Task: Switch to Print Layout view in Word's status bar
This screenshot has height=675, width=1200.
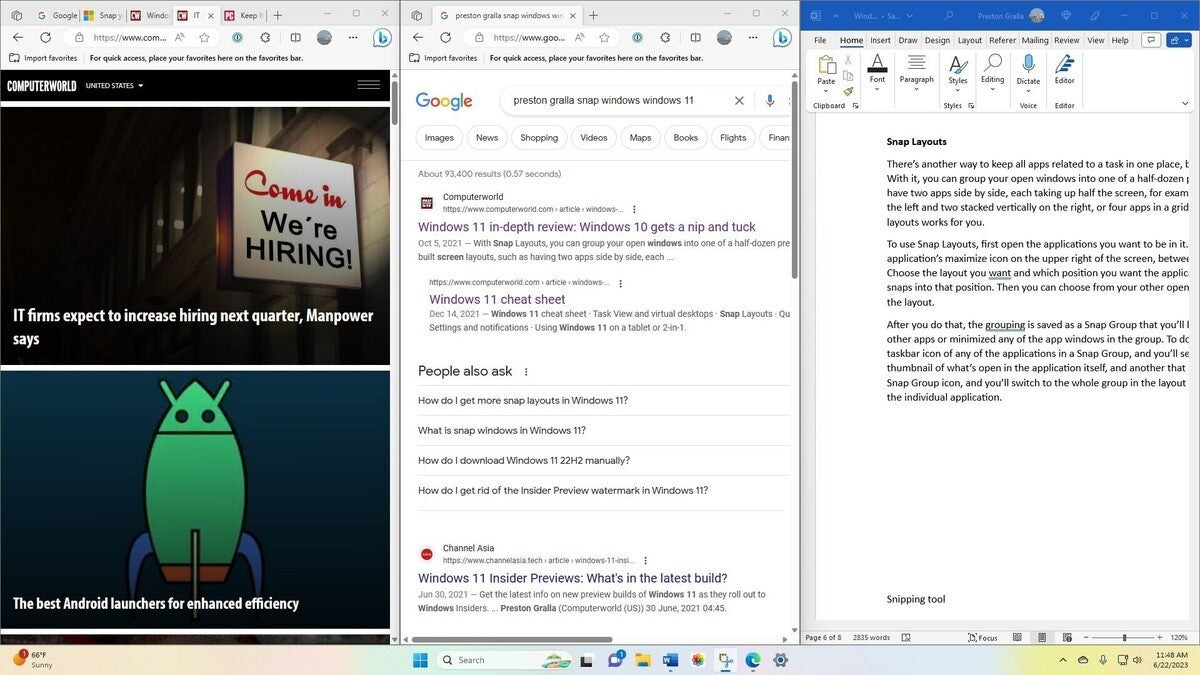Action: click(1041, 637)
